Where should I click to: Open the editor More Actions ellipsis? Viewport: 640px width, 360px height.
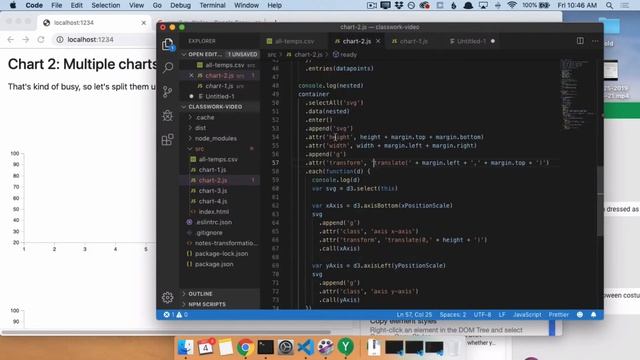click(x=595, y=41)
